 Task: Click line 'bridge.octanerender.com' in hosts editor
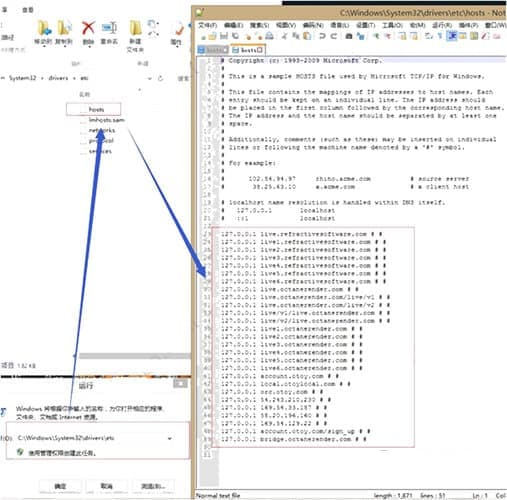(x=294, y=439)
